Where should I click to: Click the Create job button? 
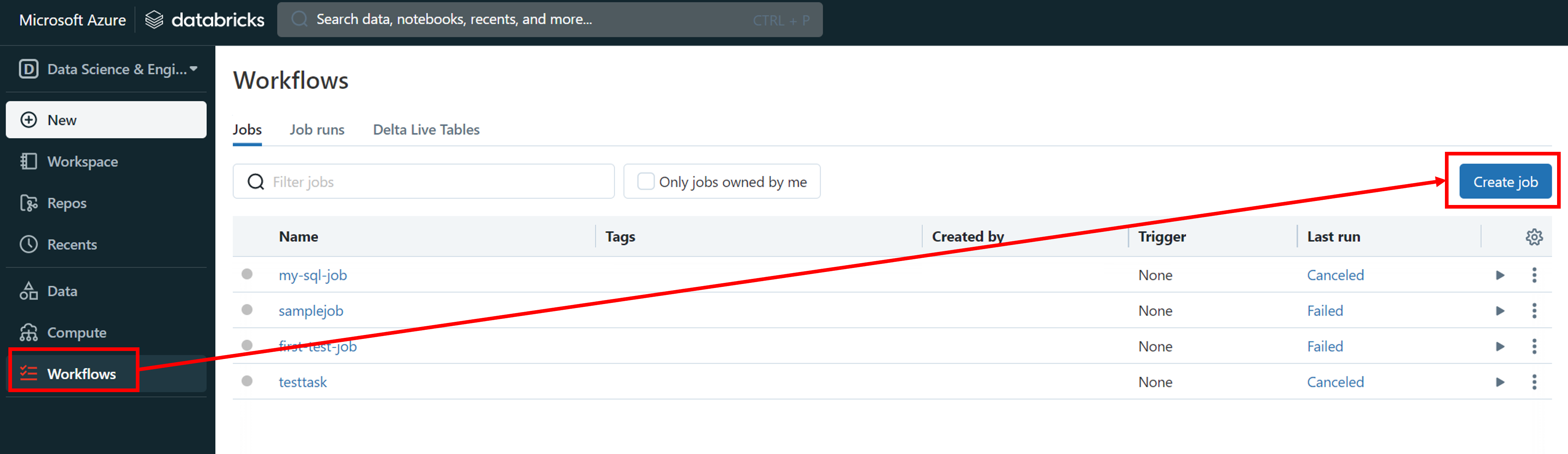[x=1505, y=181]
